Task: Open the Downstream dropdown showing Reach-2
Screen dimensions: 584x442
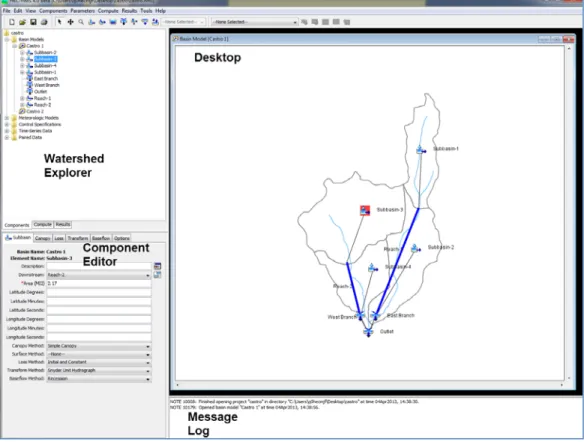Action: coord(99,275)
